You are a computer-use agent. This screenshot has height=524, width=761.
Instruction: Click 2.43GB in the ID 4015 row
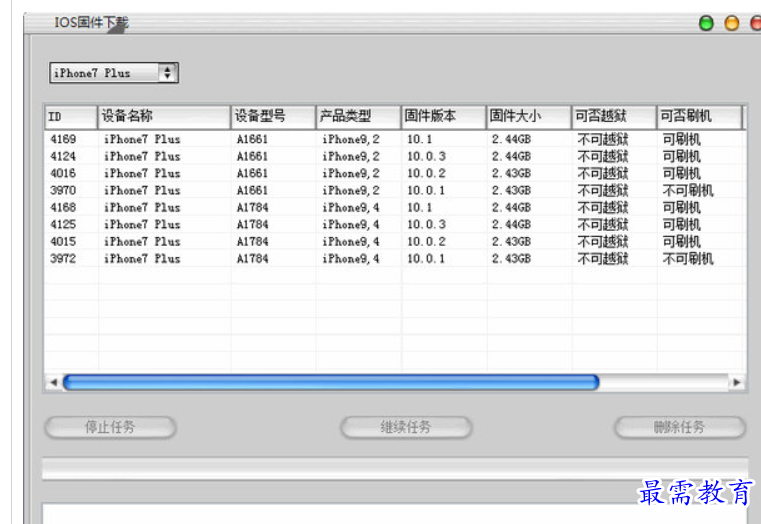[512, 242]
